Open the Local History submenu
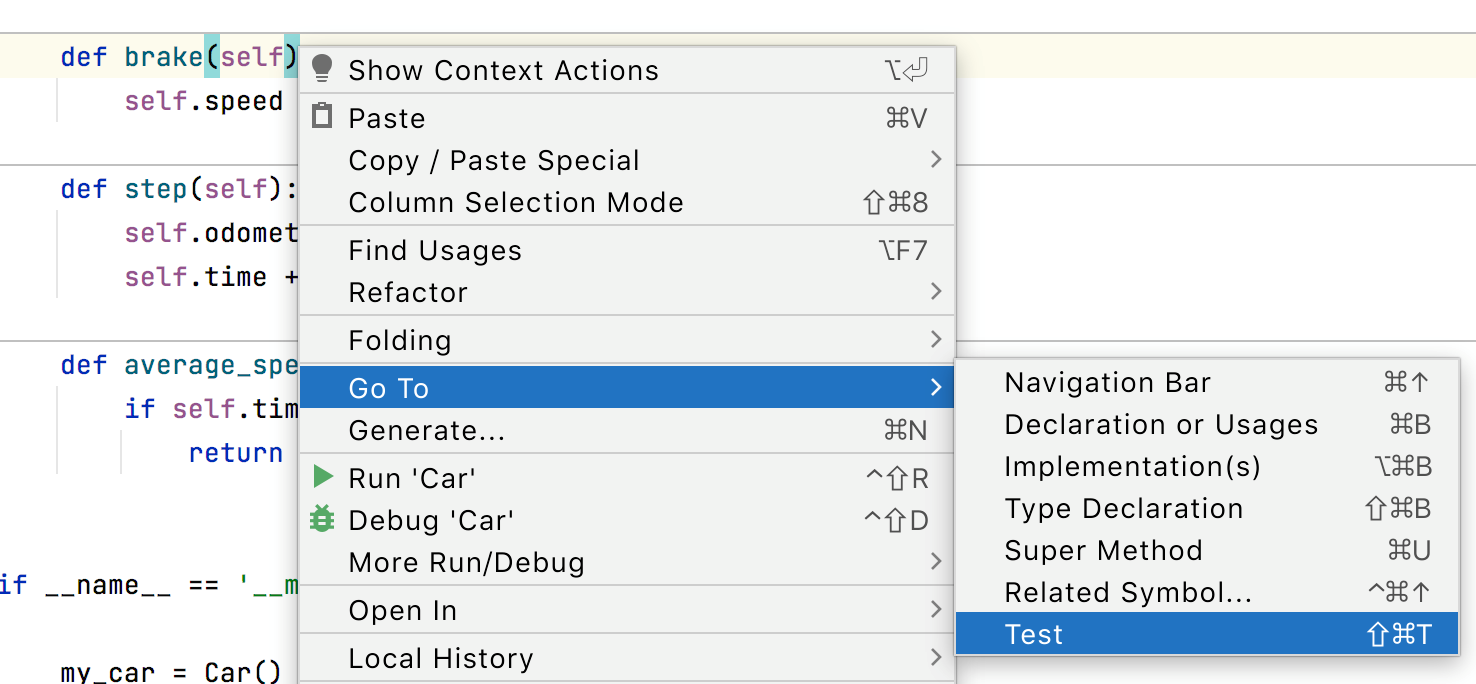Screen dimensions: 1476x684 (936, 658)
